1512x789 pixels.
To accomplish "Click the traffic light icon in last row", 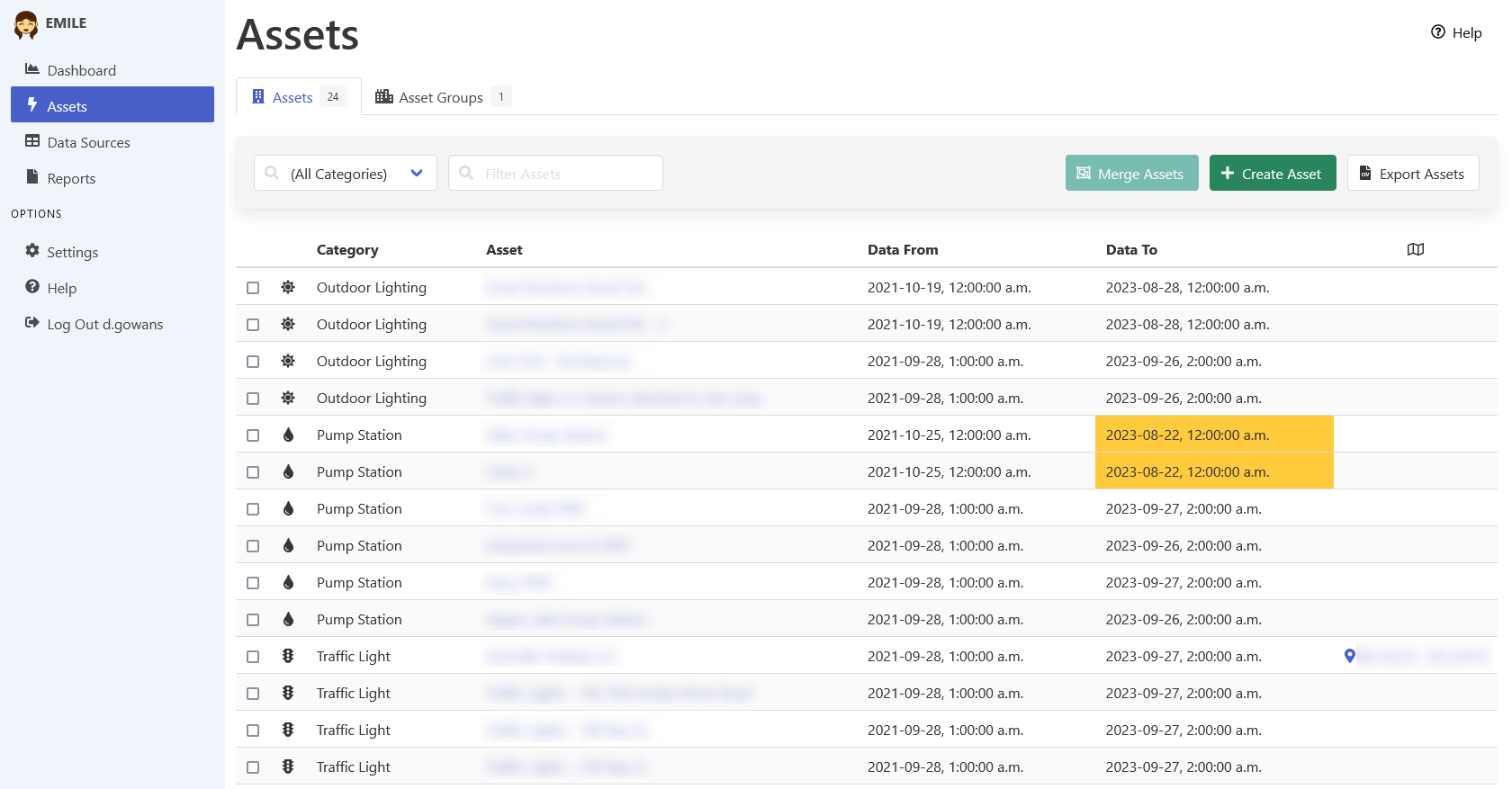I will tap(288, 767).
